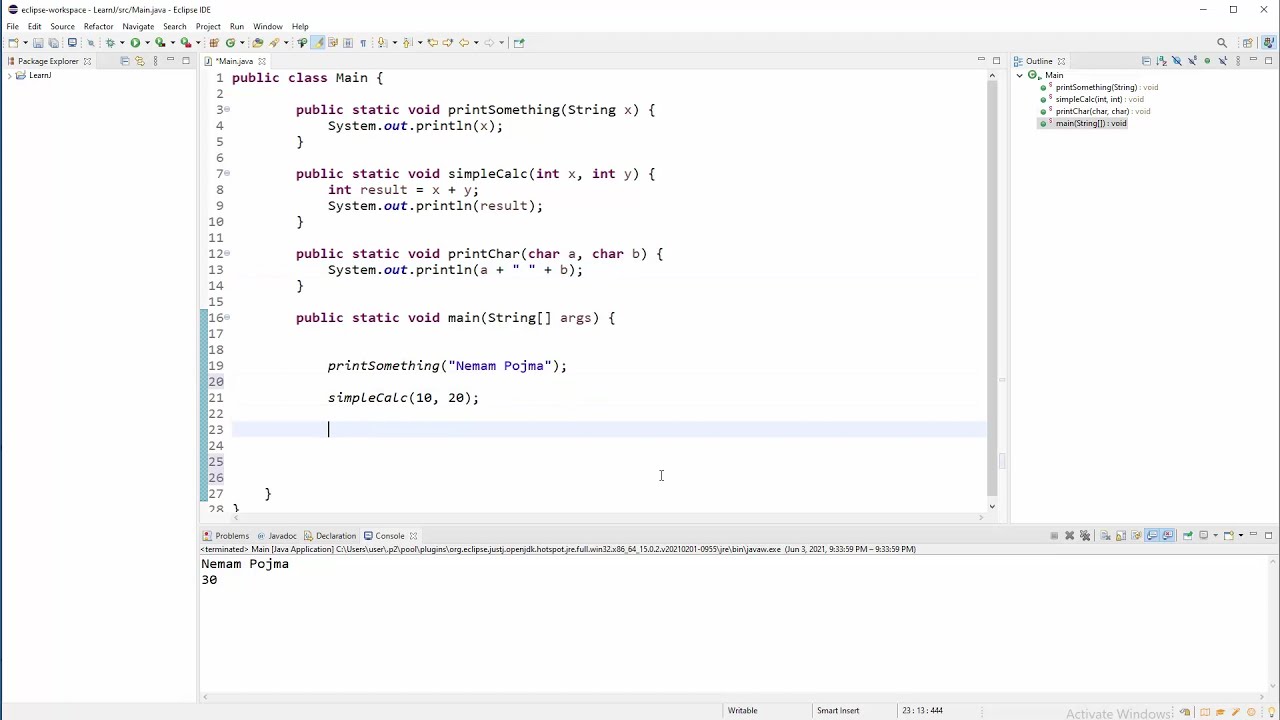Click the New file toolbar icon
The width and height of the screenshot is (1280, 720).
[x=14, y=42]
